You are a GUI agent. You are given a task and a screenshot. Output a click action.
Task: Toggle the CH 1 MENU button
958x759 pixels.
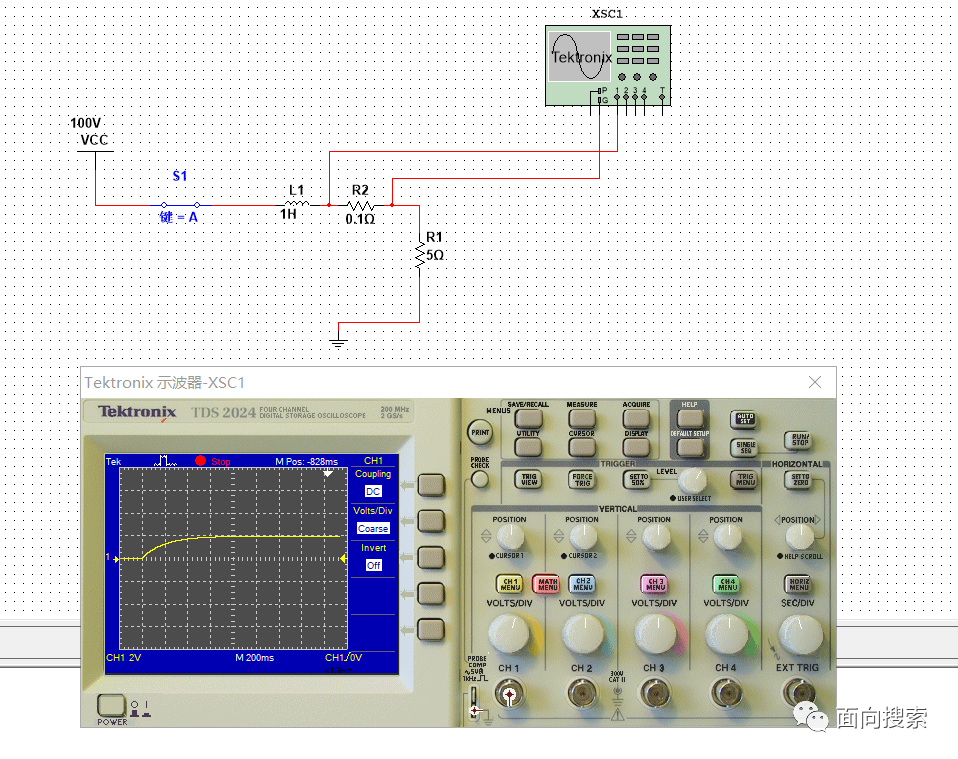pyautogui.click(x=510, y=584)
